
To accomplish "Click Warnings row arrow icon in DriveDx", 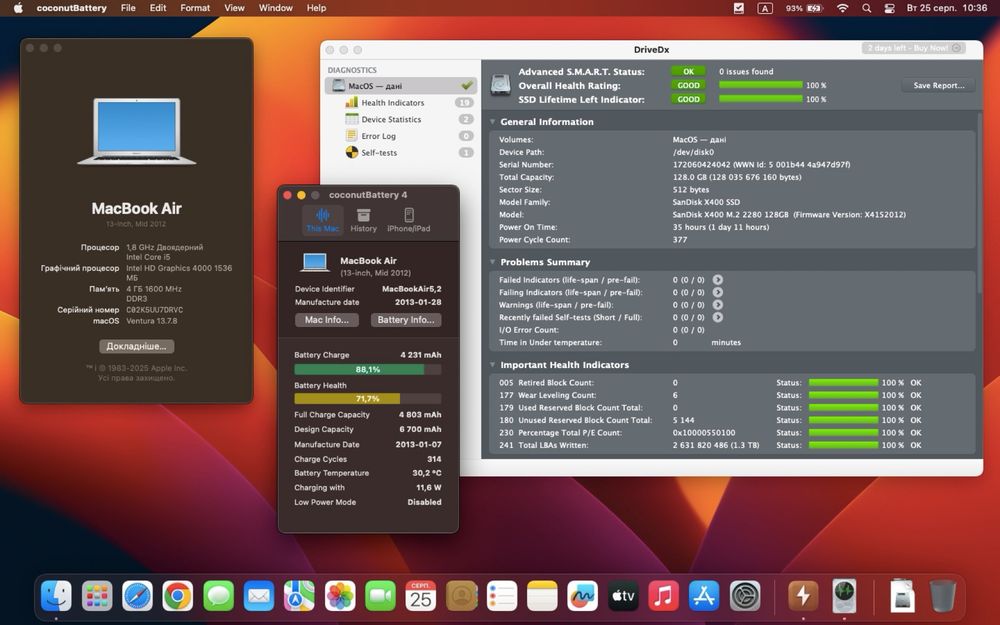I will tap(717, 305).
